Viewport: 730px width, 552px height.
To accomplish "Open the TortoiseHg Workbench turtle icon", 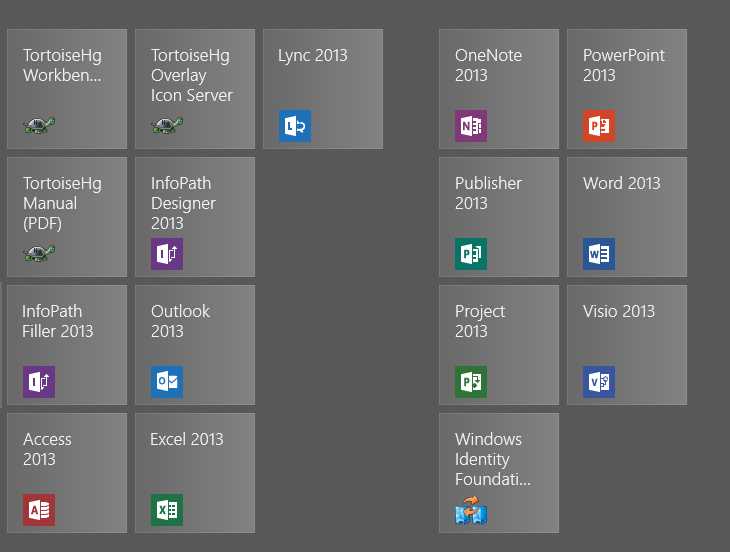I will pos(39,125).
